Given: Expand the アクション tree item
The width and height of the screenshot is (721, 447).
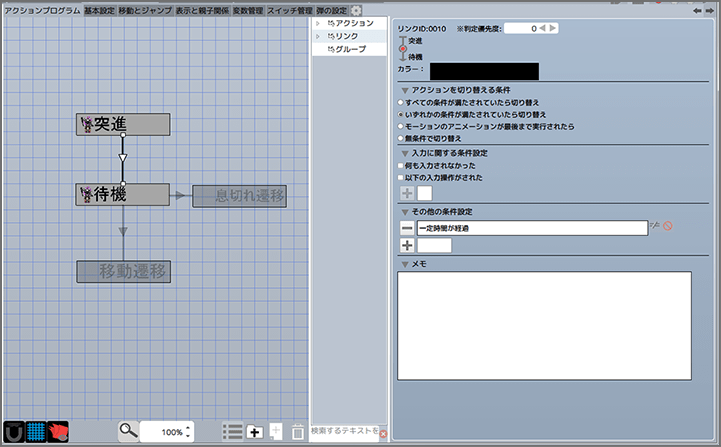Looking at the screenshot, I should [x=318, y=22].
